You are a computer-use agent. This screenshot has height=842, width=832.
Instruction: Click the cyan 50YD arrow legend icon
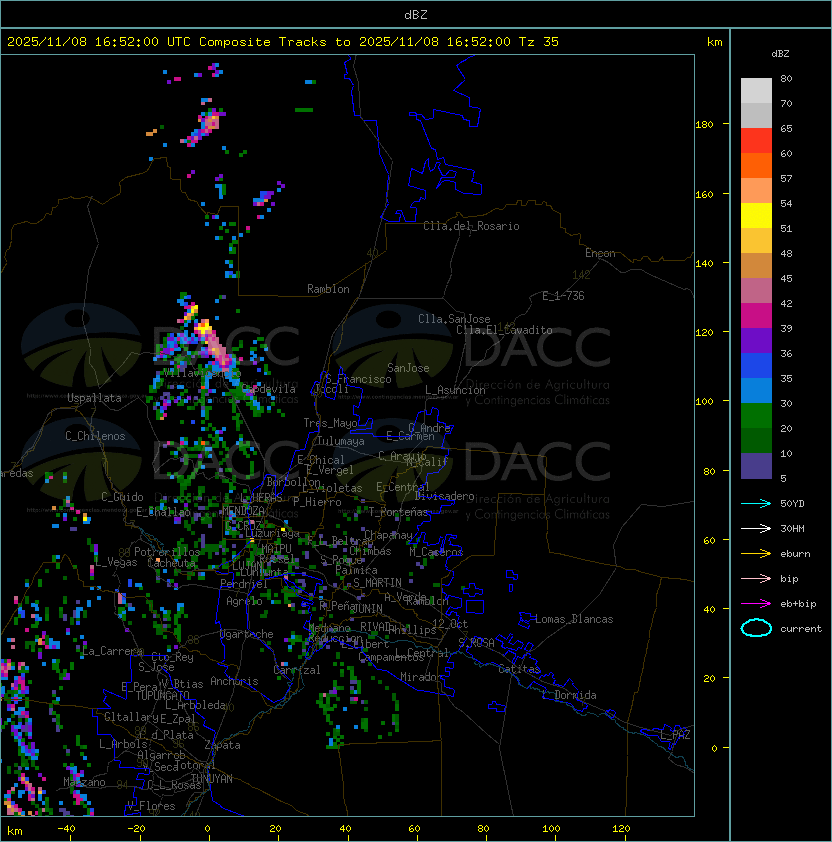click(756, 504)
